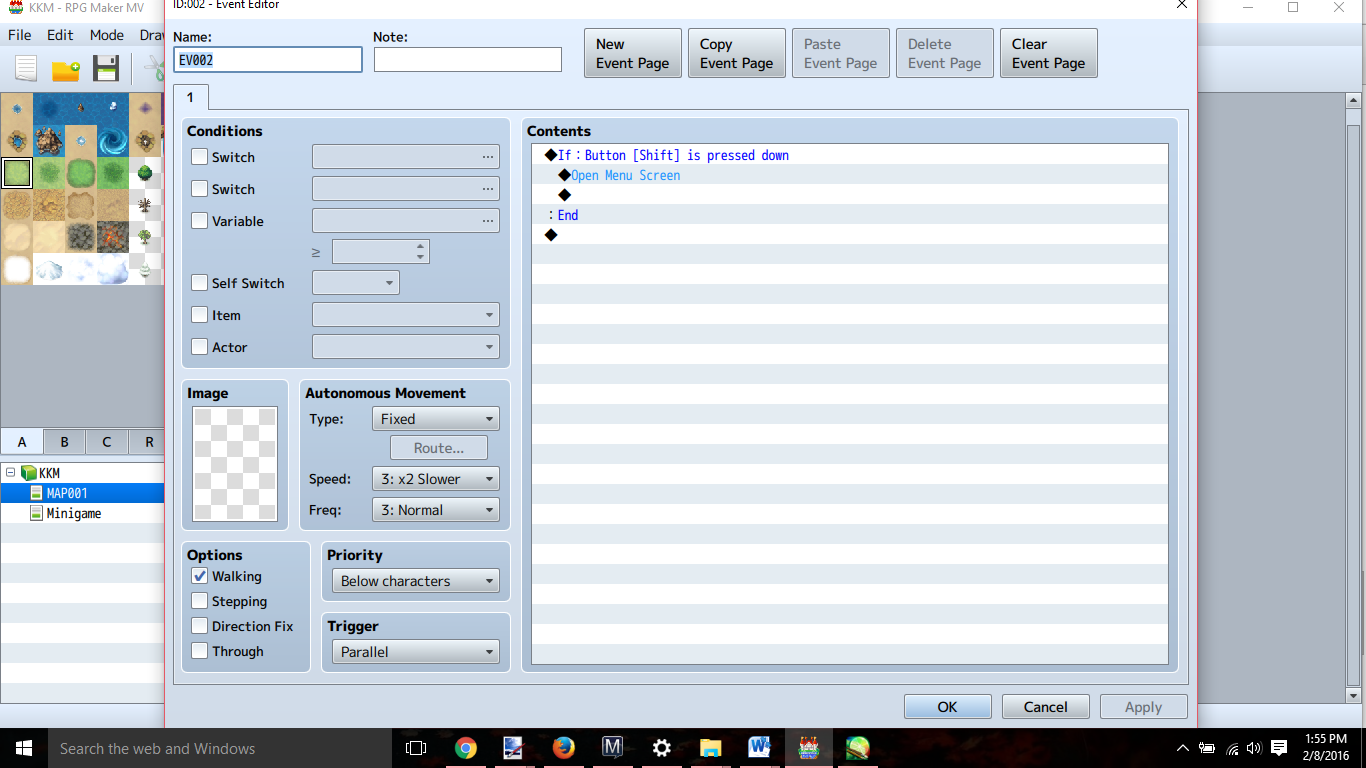The height and width of the screenshot is (768, 1366).
Task: Select the lava rock tile in palette
Action: pyautogui.click(x=113, y=237)
